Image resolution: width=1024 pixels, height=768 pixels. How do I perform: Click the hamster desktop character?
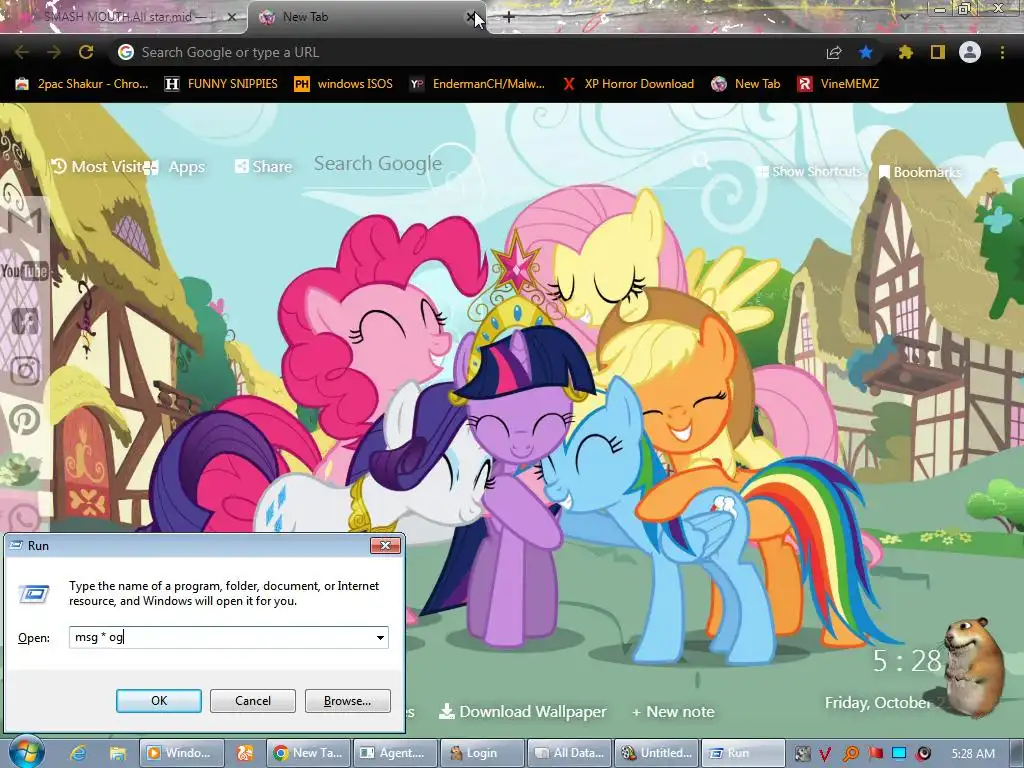pos(974,666)
